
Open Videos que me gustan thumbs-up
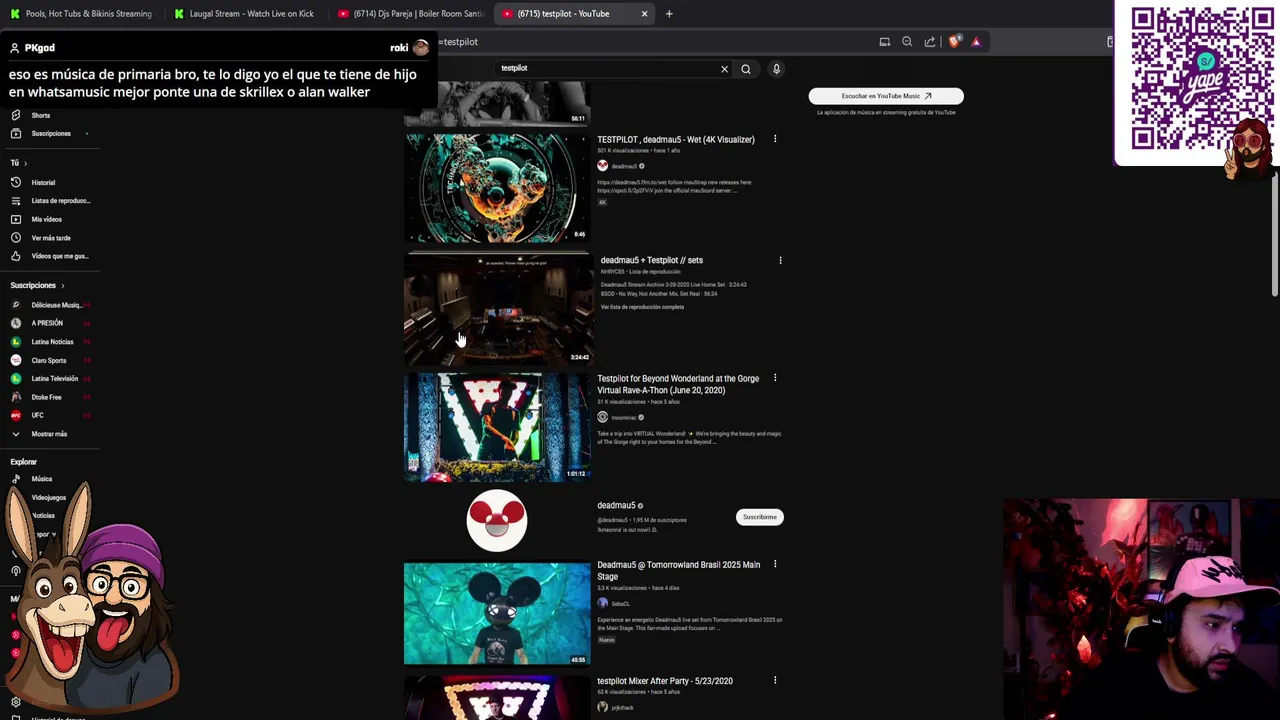pos(15,256)
